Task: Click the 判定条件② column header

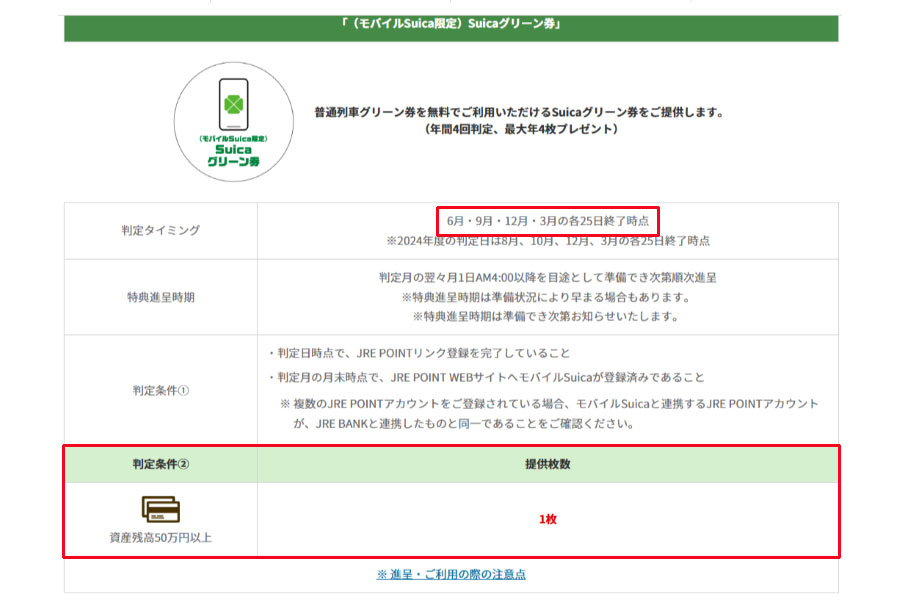Action: (x=160, y=464)
